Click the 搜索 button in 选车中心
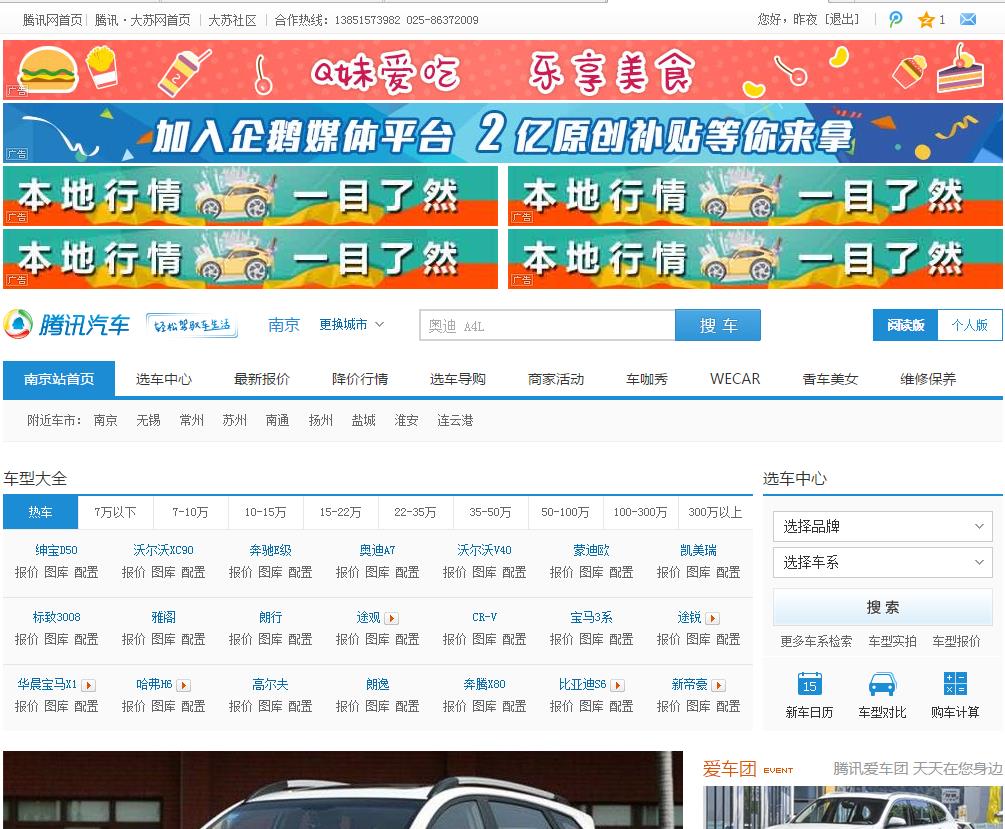 883,607
